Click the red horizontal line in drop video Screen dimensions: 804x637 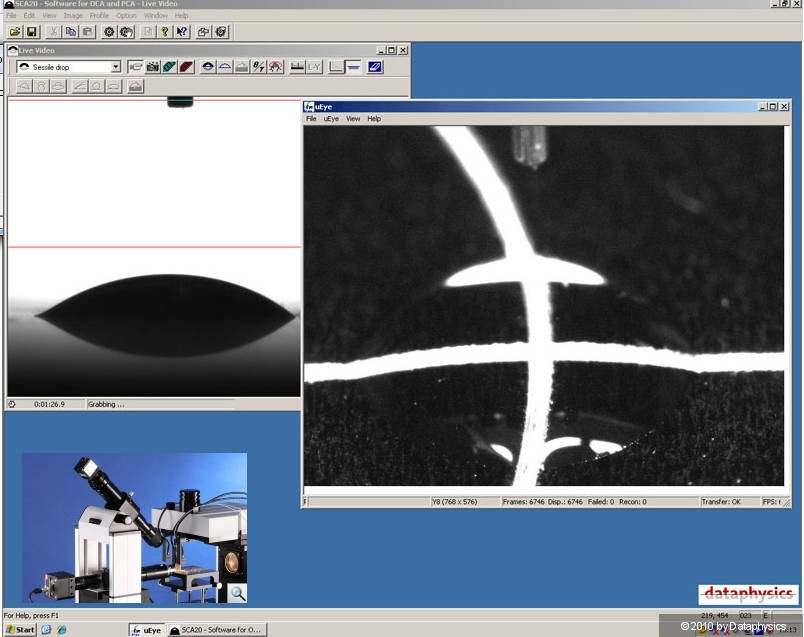(150, 247)
